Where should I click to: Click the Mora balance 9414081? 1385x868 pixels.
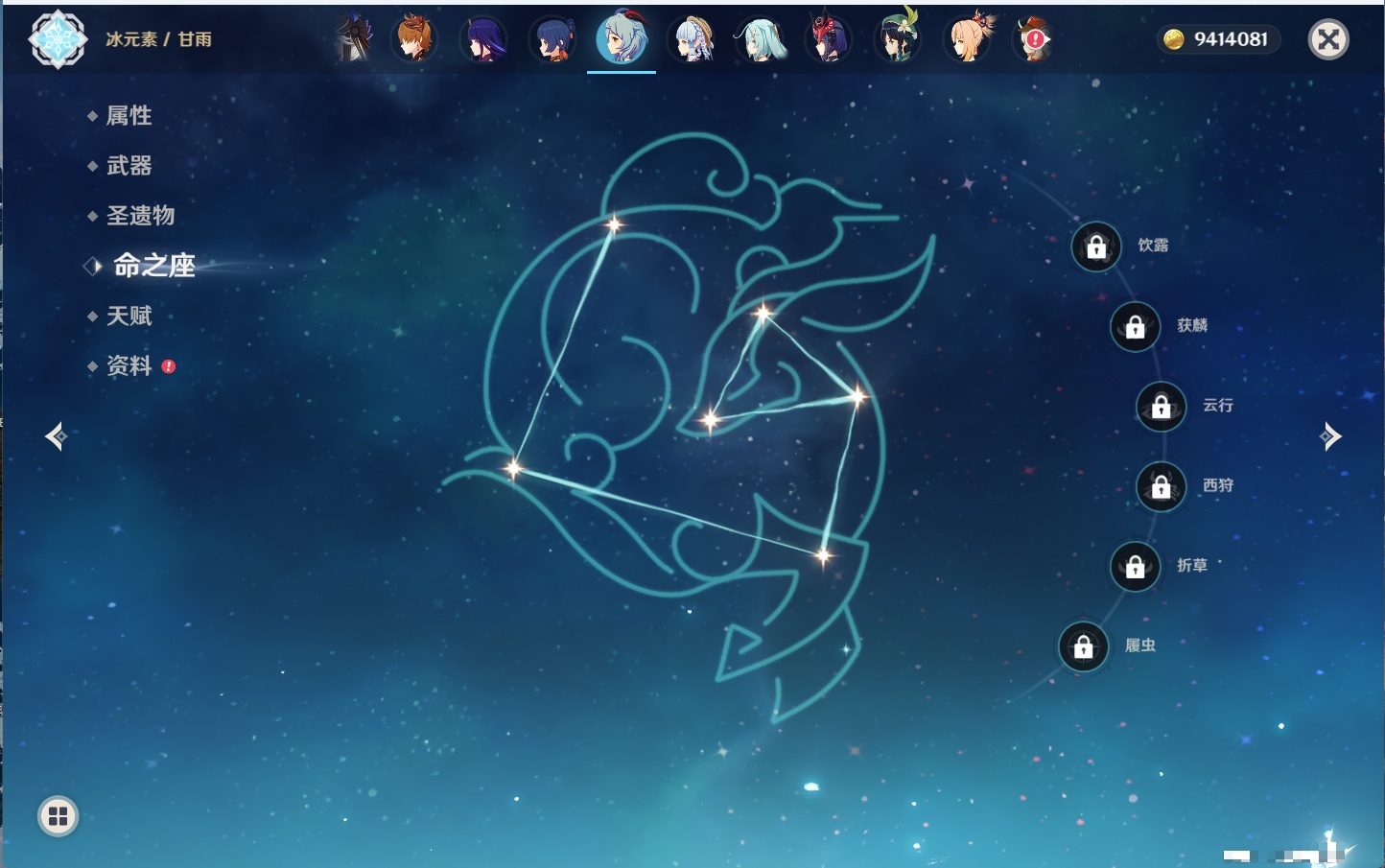[x=1218, y=39]
